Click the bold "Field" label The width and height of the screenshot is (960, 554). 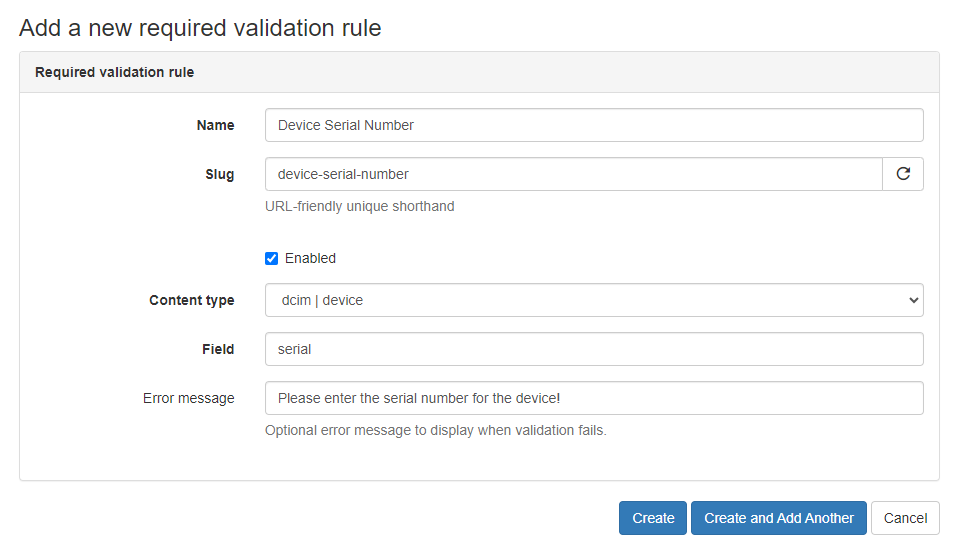[x=217, y=349]
